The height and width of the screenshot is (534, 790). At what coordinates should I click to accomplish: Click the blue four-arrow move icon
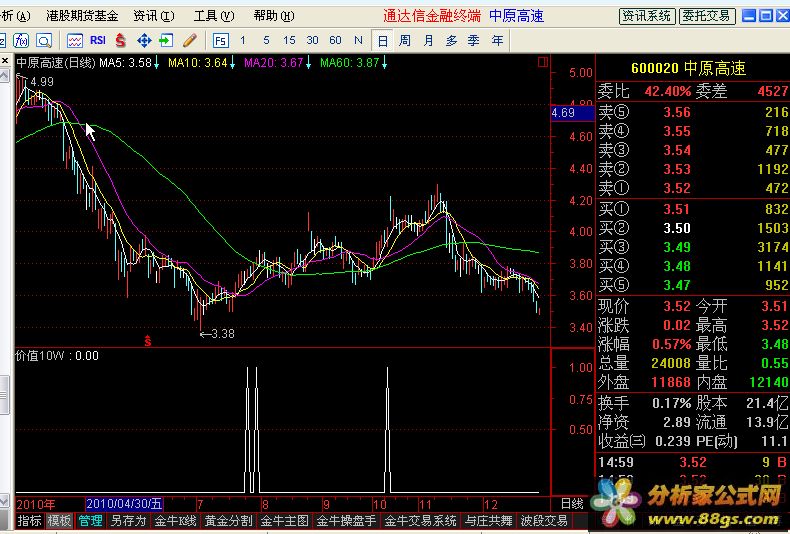(x=144, y=40)
